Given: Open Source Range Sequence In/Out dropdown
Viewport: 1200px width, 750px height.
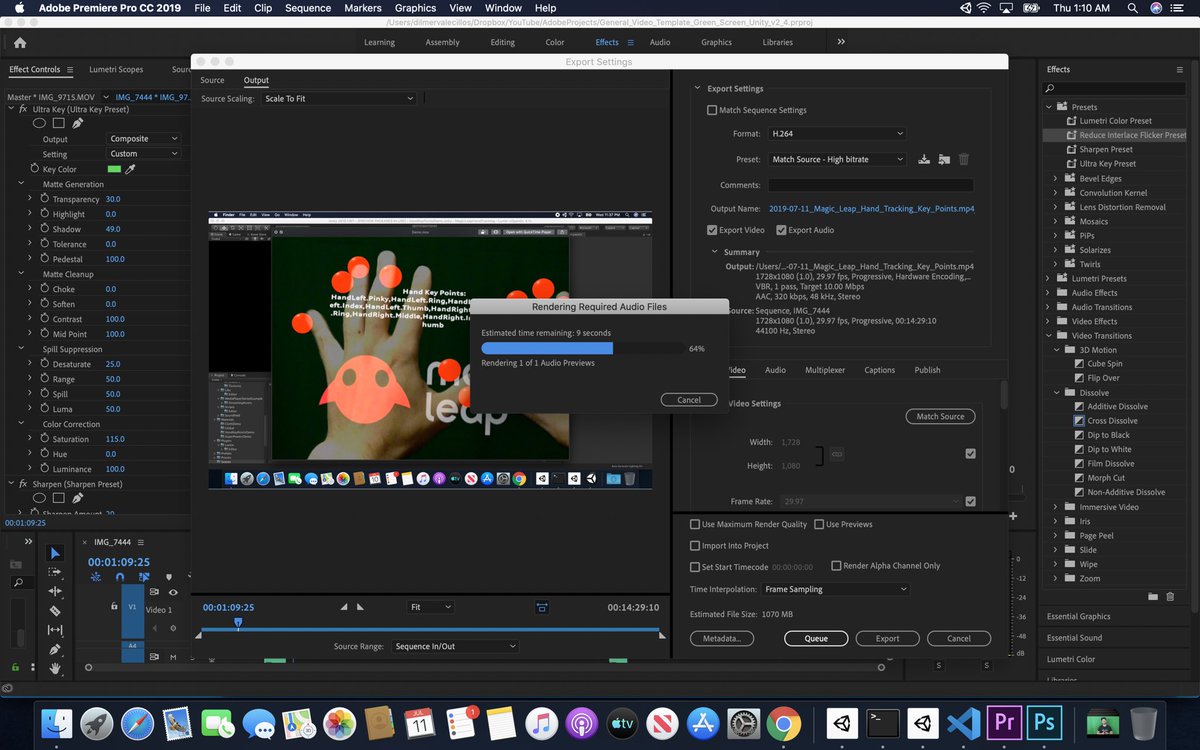Looking at the screenshot, I should coord(455,646).
